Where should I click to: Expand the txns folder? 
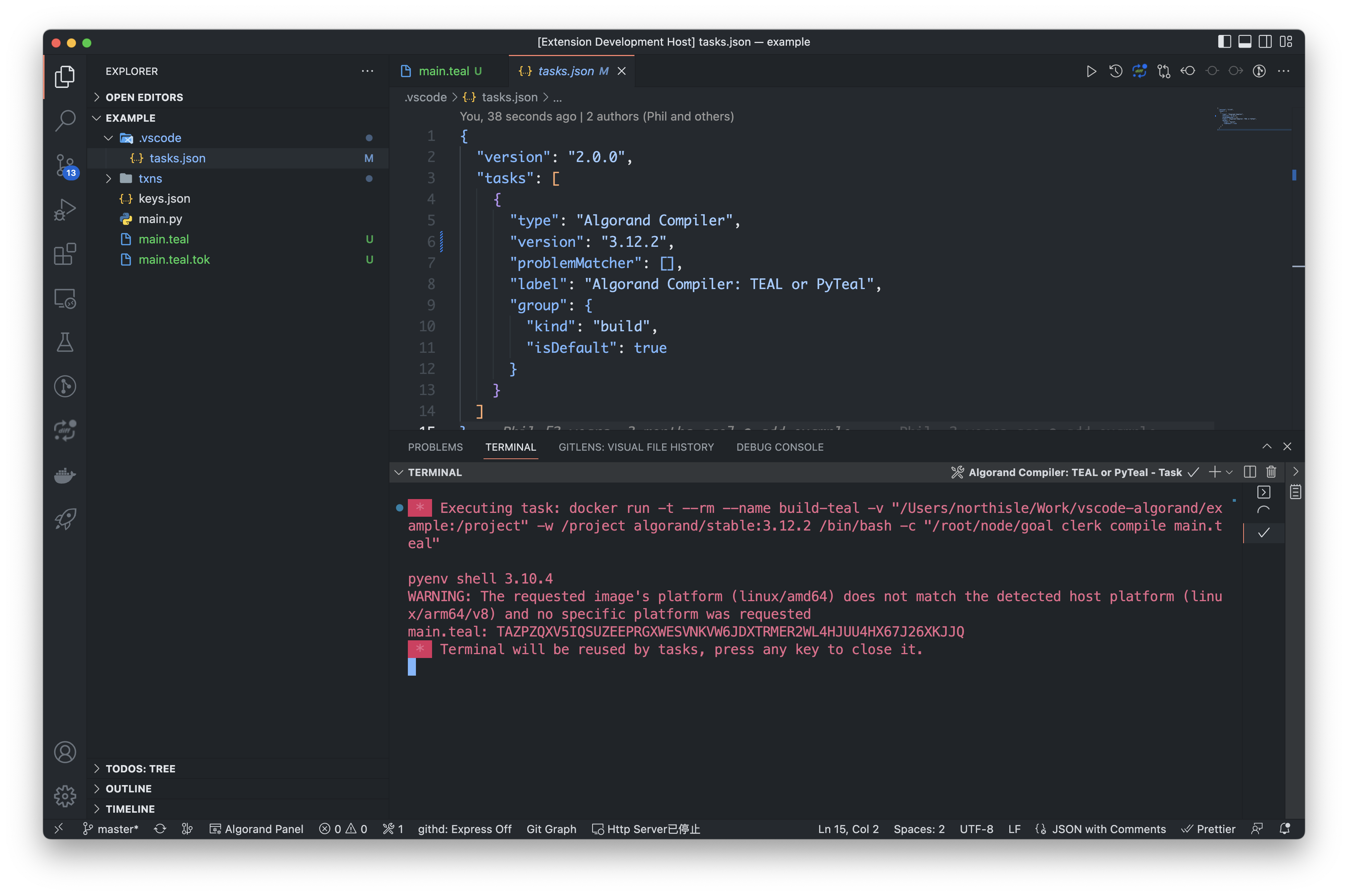[x=150, y=178]
